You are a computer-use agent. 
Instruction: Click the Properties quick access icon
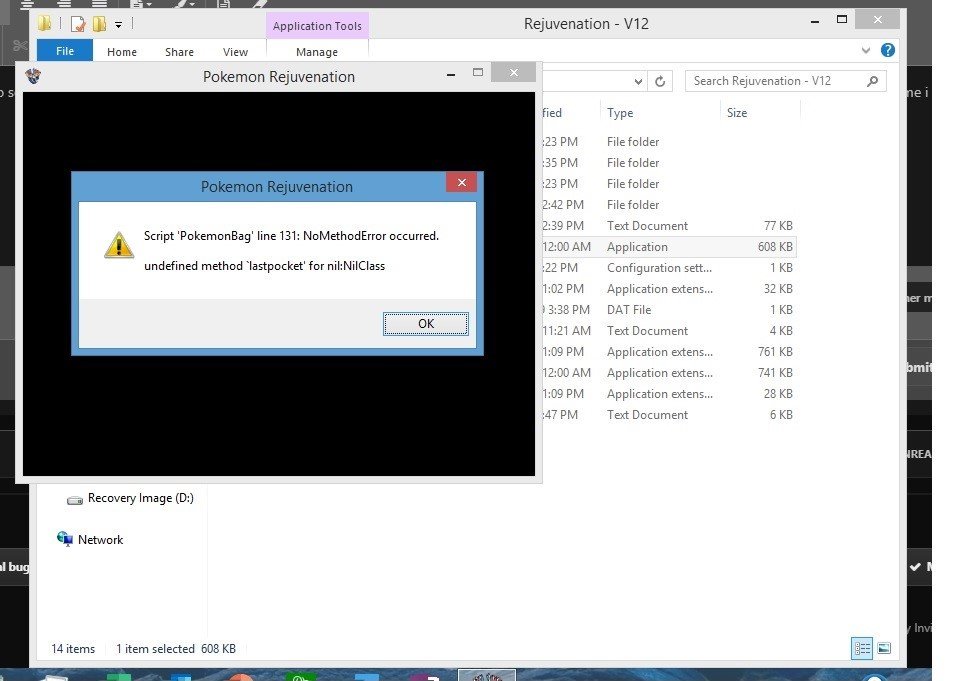[78, 24]
